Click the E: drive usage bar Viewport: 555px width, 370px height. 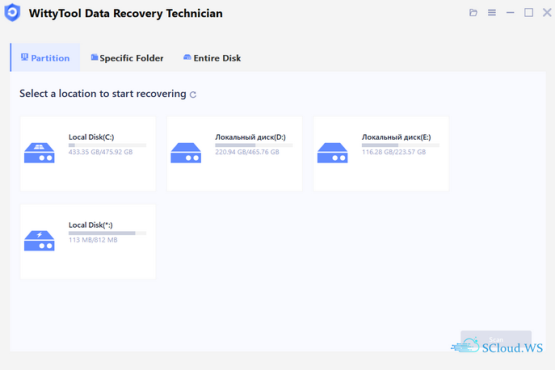(400, 145)
